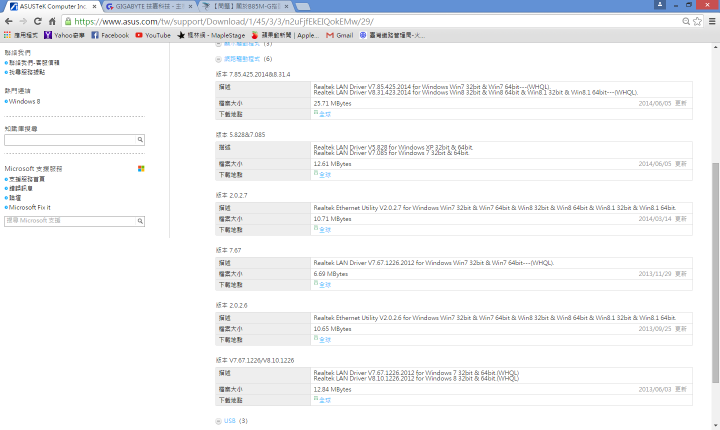Select the version 2.0.2.7 heading
The height and width of the screenshot is (430, 720).
231,195
